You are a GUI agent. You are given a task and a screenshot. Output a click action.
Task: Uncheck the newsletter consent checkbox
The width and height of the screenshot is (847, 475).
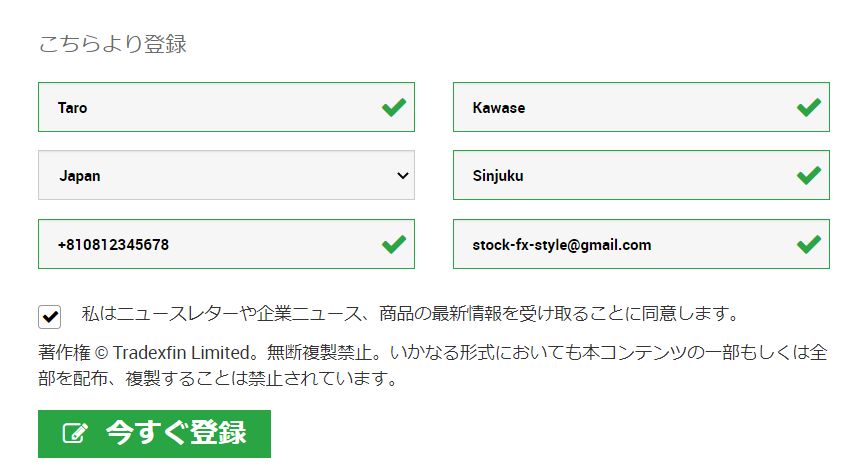pos(50,316)
